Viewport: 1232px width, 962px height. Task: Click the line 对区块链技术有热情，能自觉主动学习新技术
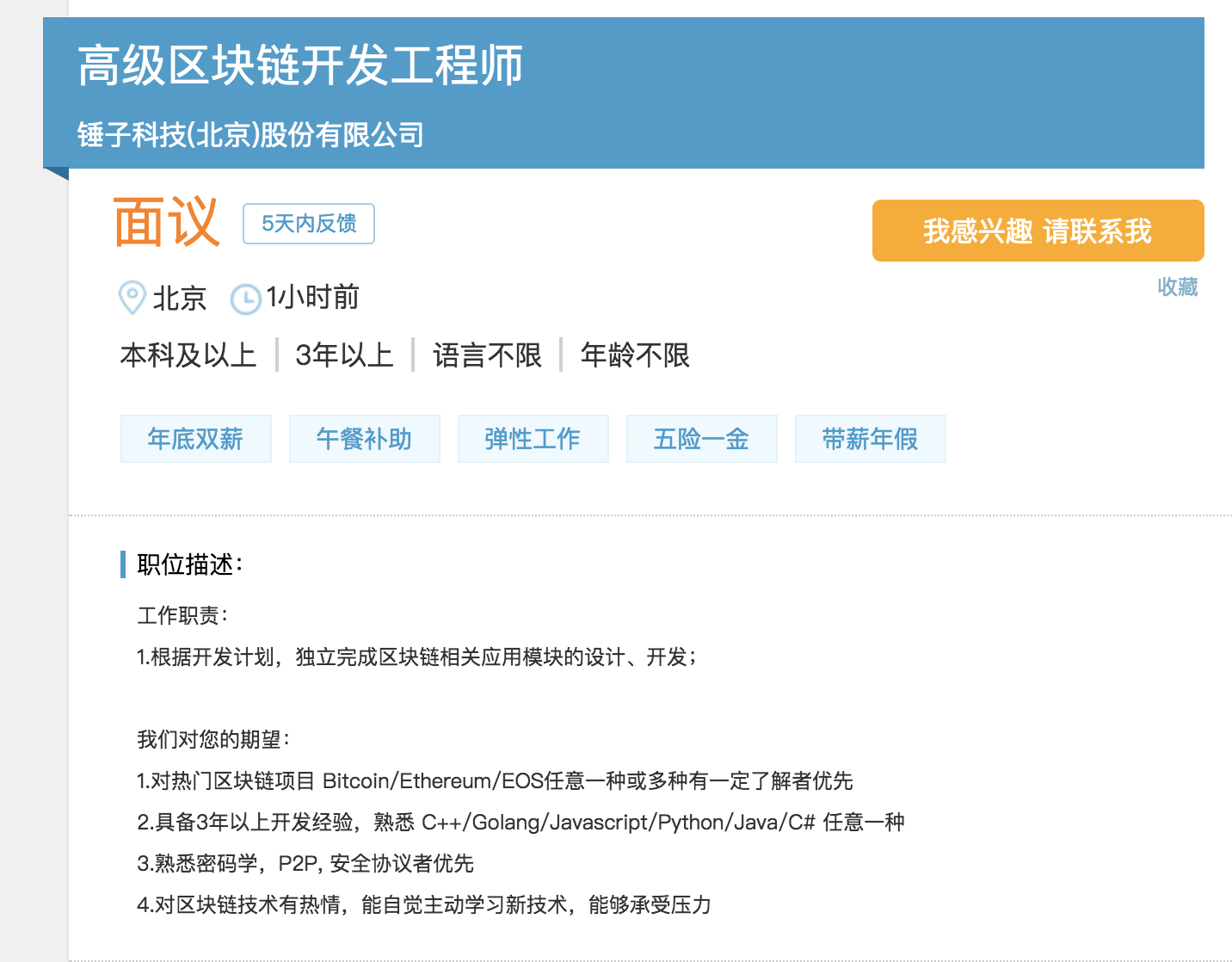424,904
